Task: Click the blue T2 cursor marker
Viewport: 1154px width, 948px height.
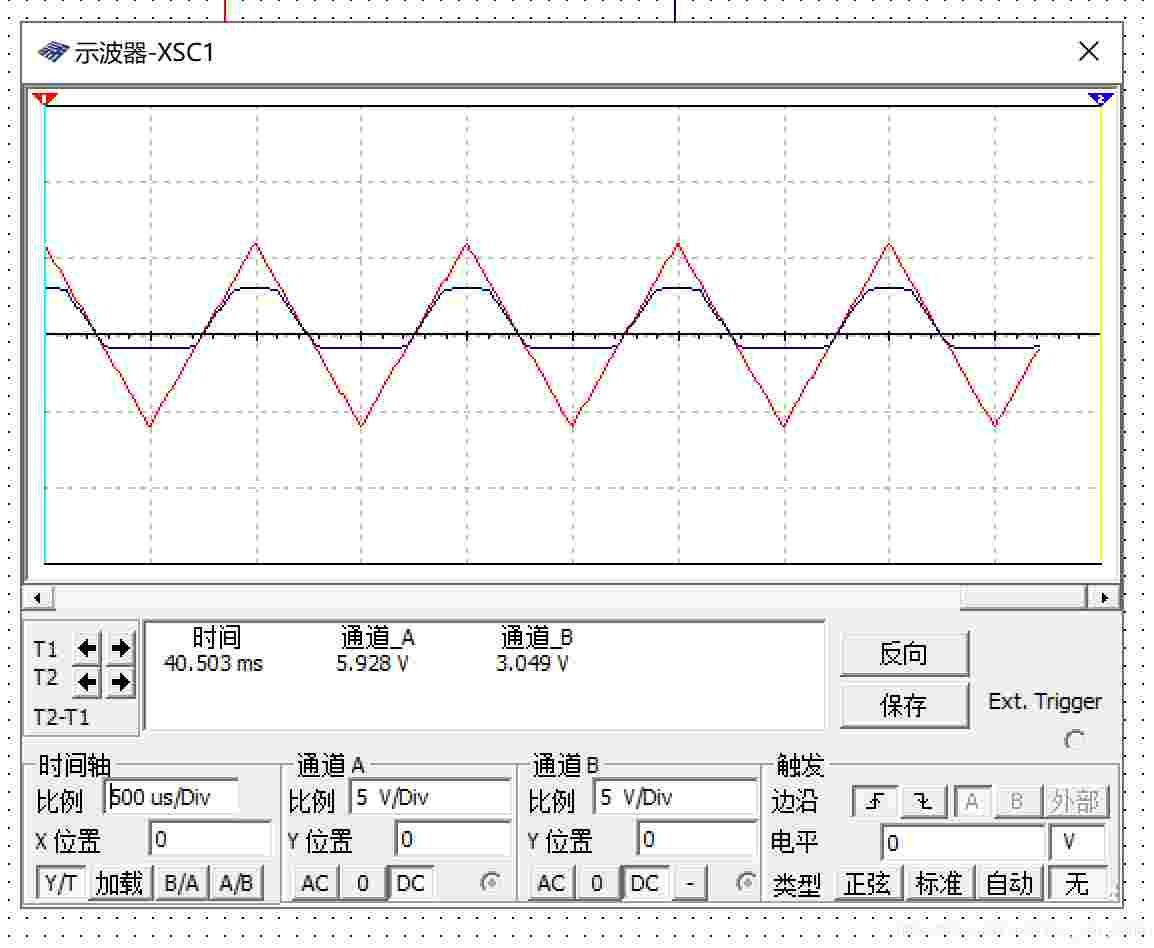Action: [1100, 98]
